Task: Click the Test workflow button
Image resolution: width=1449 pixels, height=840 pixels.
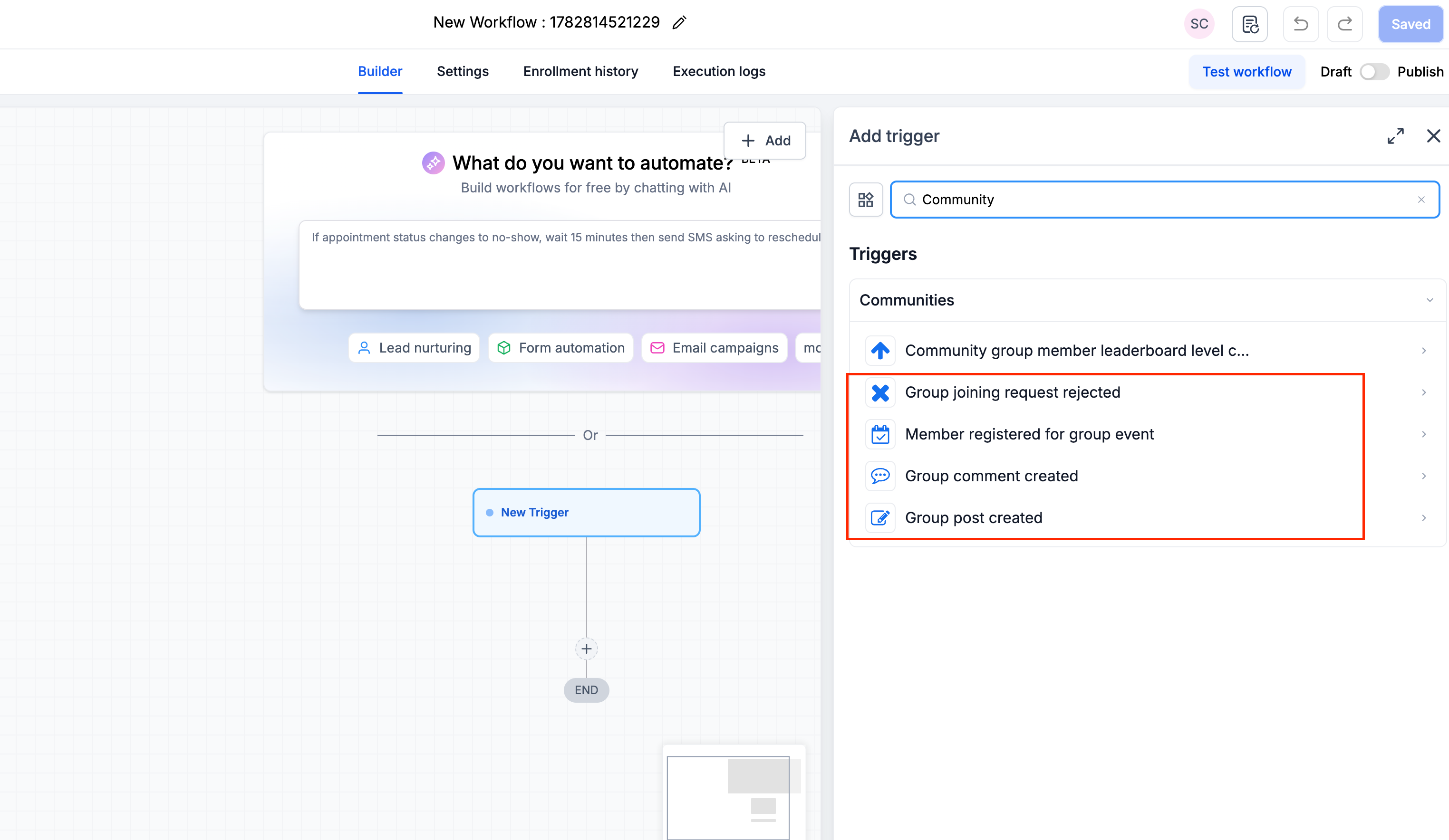Action: click(1246, 72)
